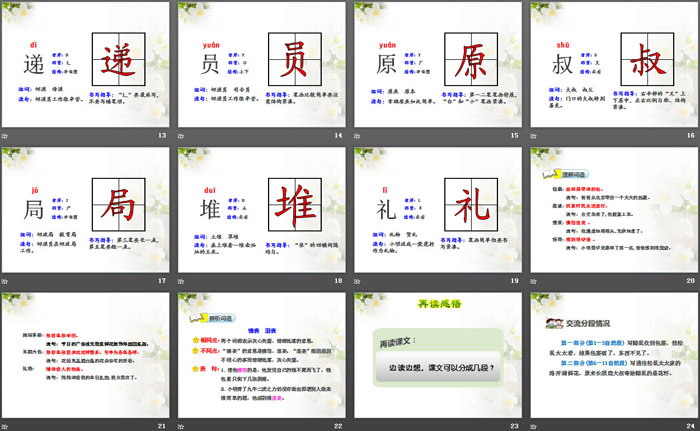The height and width of the screenshot is (431, 700).
Task: Click the red 原 character grid on slide 15
Action: click(x=471, y=59)
